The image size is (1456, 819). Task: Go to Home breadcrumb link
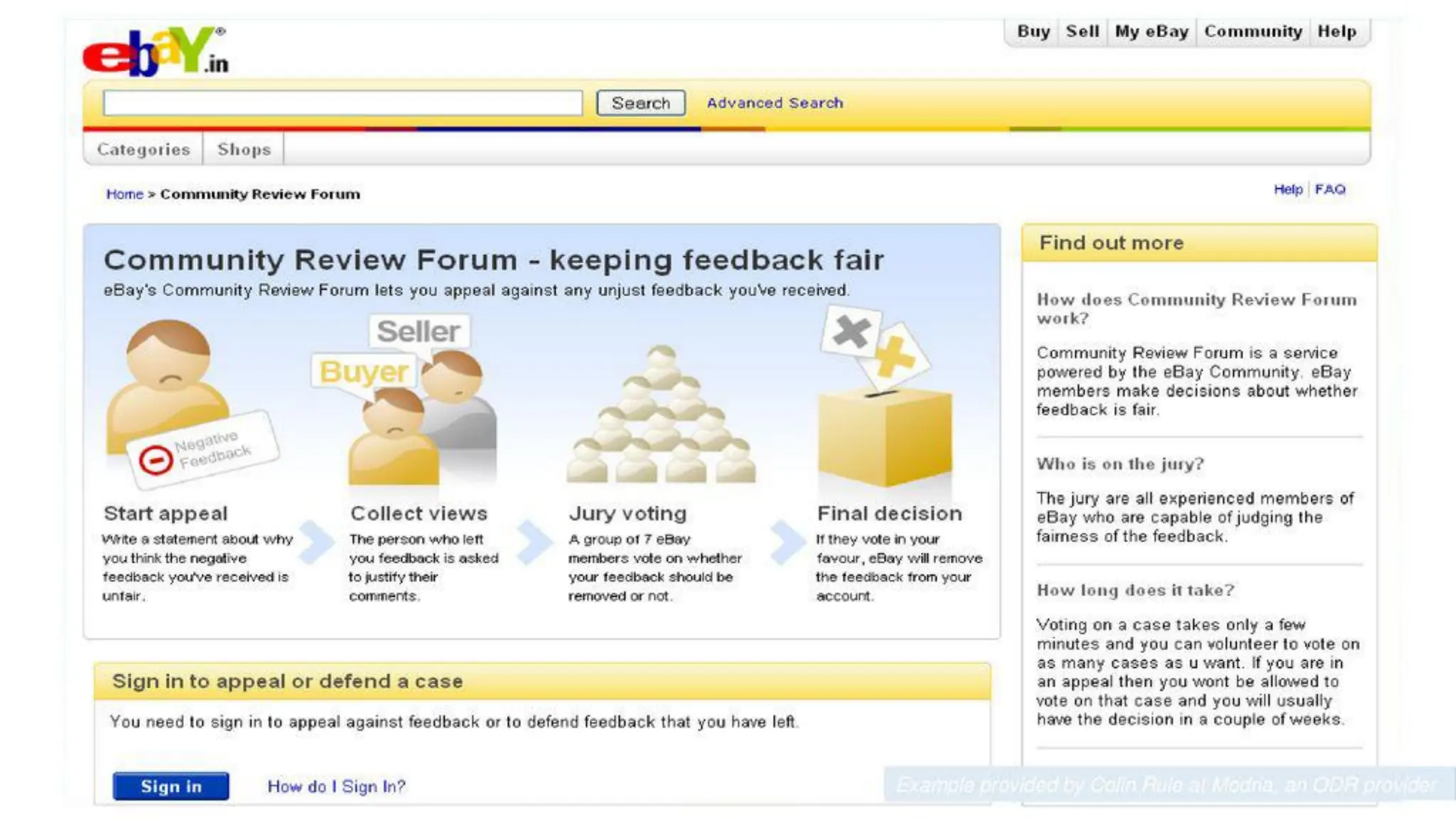pyautogui.click(x=124, y=194)
